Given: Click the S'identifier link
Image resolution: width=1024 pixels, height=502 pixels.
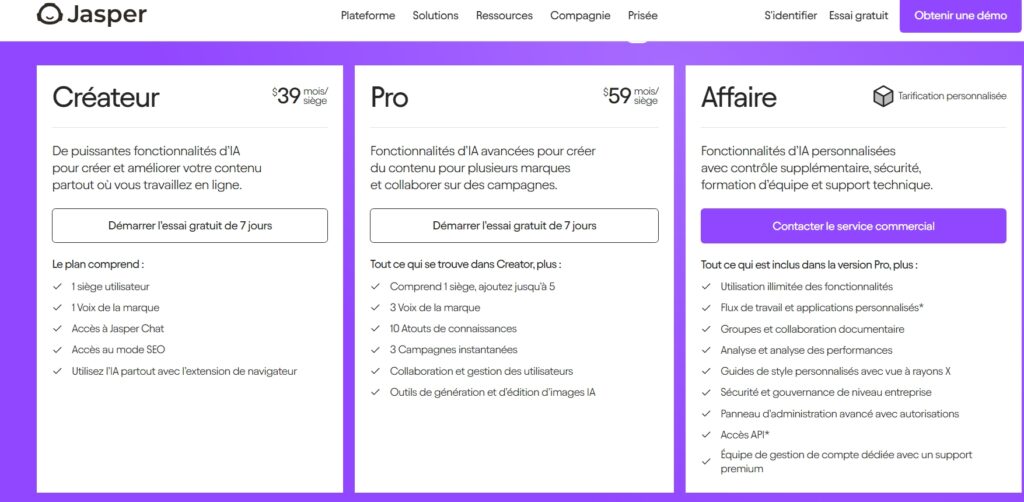Looking at the screenshot, I should pos(790,16).
